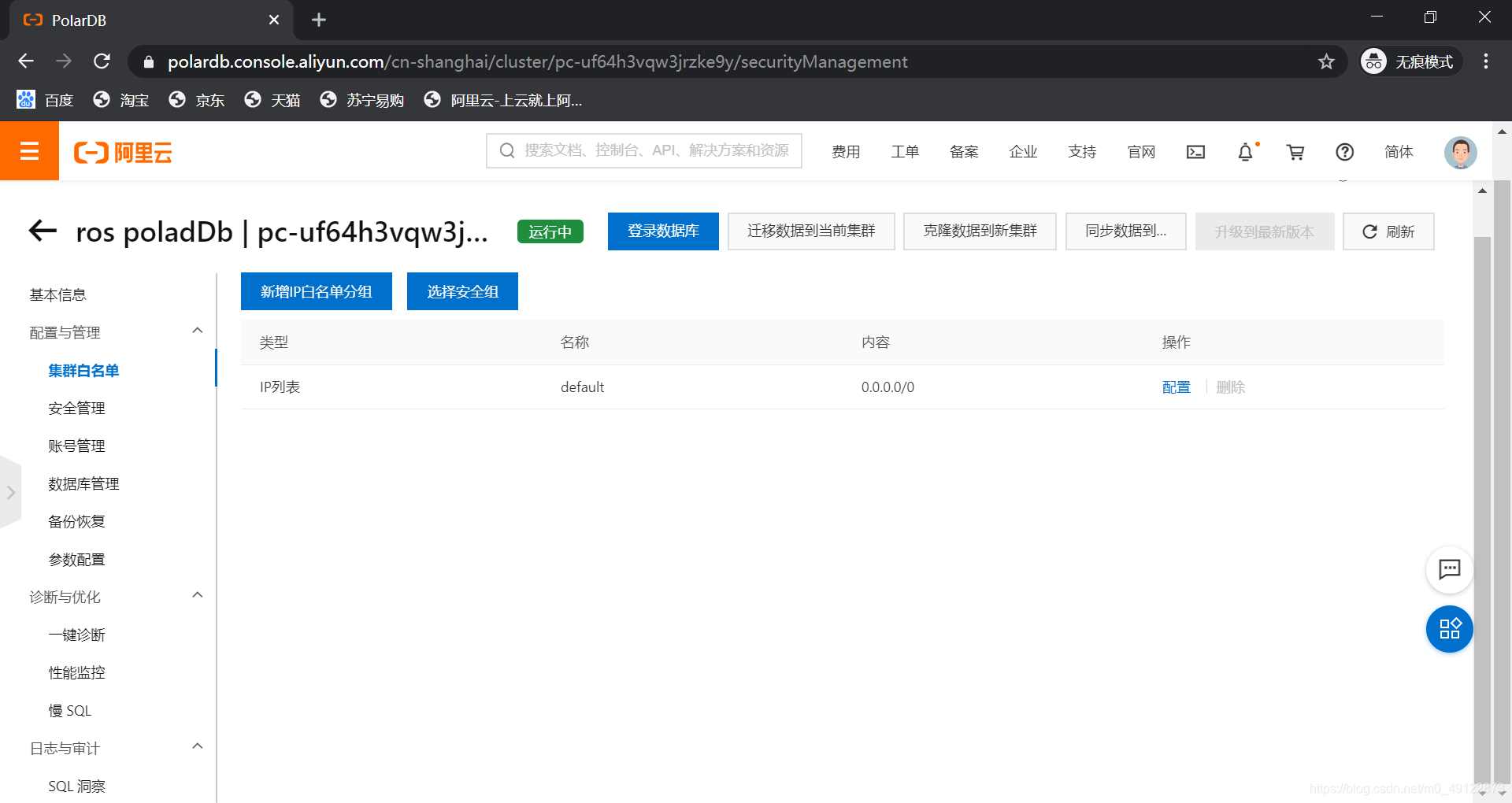Open 基本信息 in the sidebar
The image size is (1512, 803).
pyautogui.click(x=57, y=294)
